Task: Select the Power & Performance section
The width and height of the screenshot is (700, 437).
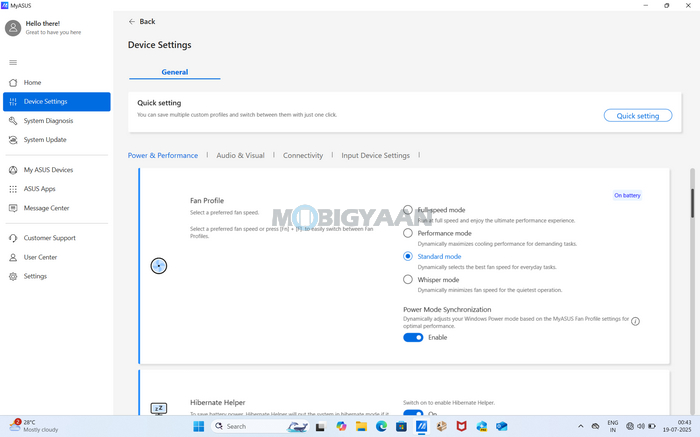Action: [x=162, y=155]
